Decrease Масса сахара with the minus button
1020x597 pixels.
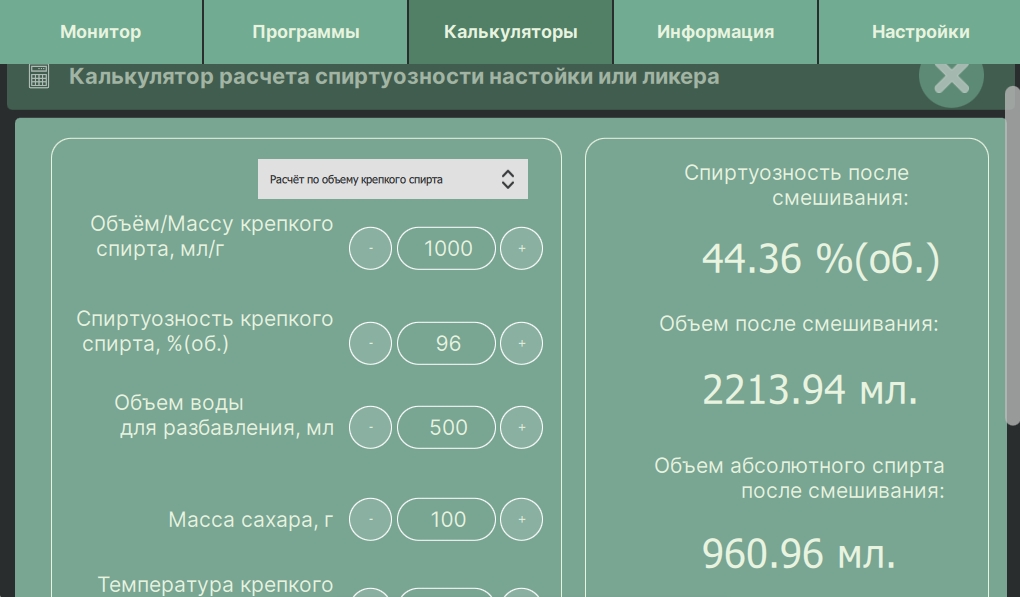tap(370, 519)
